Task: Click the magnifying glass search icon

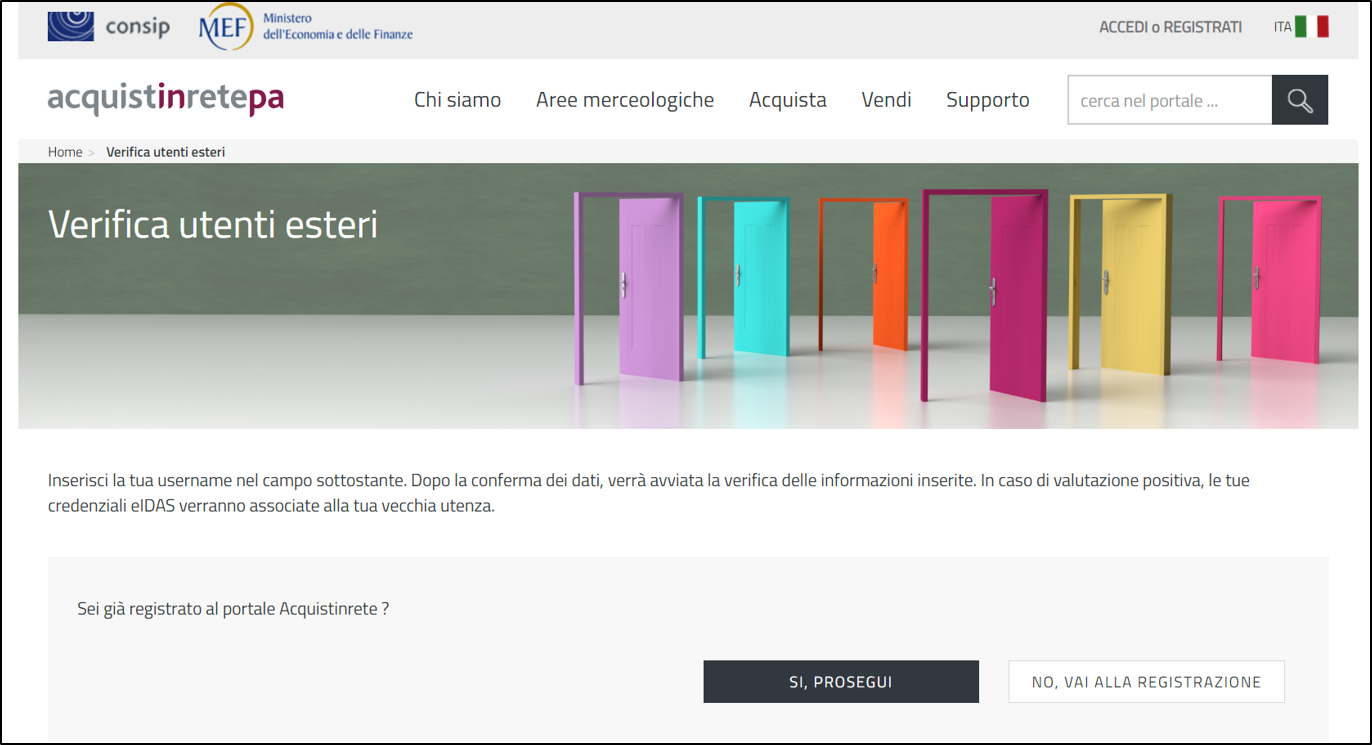Action: pos(1299,100)
